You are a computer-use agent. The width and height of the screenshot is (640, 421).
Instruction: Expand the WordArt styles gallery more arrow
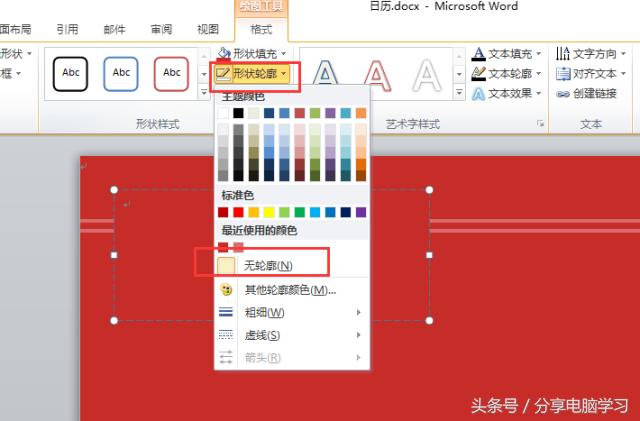coord(459,92)
